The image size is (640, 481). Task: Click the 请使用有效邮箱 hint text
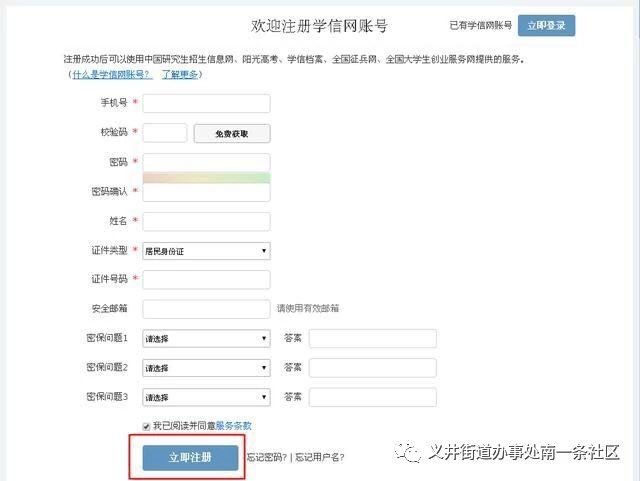(x=308, y=308)
